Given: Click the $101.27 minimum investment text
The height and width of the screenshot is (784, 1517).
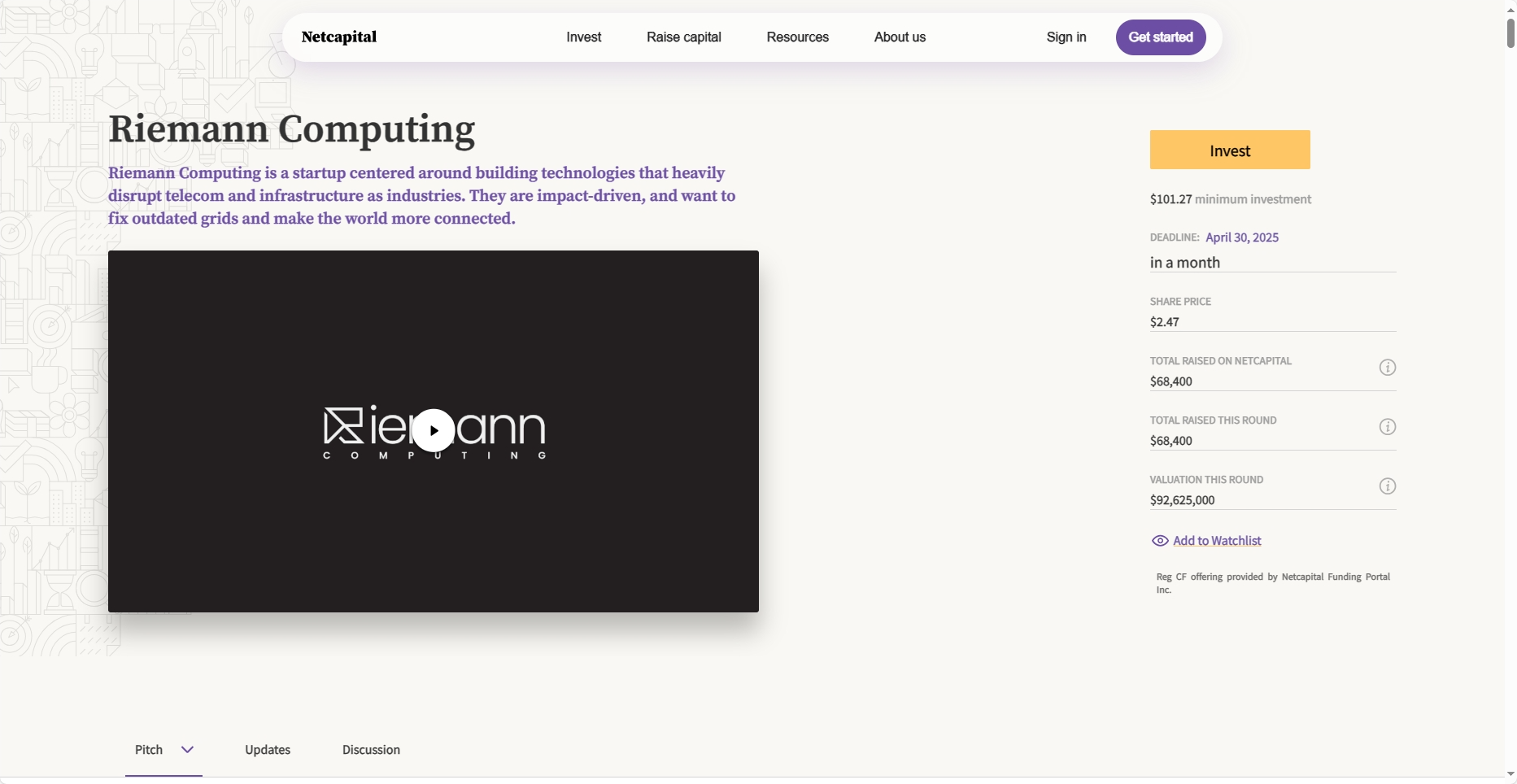Looking at the screenshot, I should click(x=1231, y=199).
